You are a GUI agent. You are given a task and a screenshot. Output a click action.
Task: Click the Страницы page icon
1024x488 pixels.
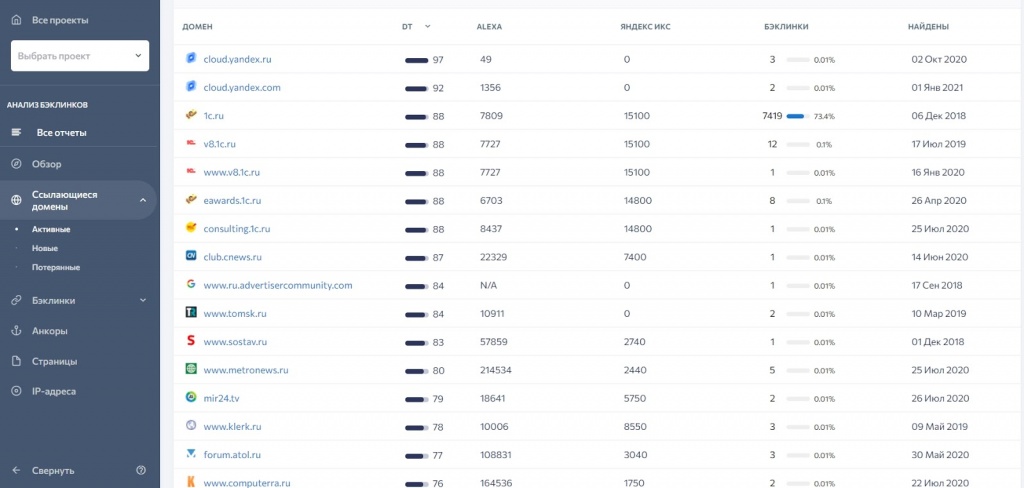(x=16, y=361)
